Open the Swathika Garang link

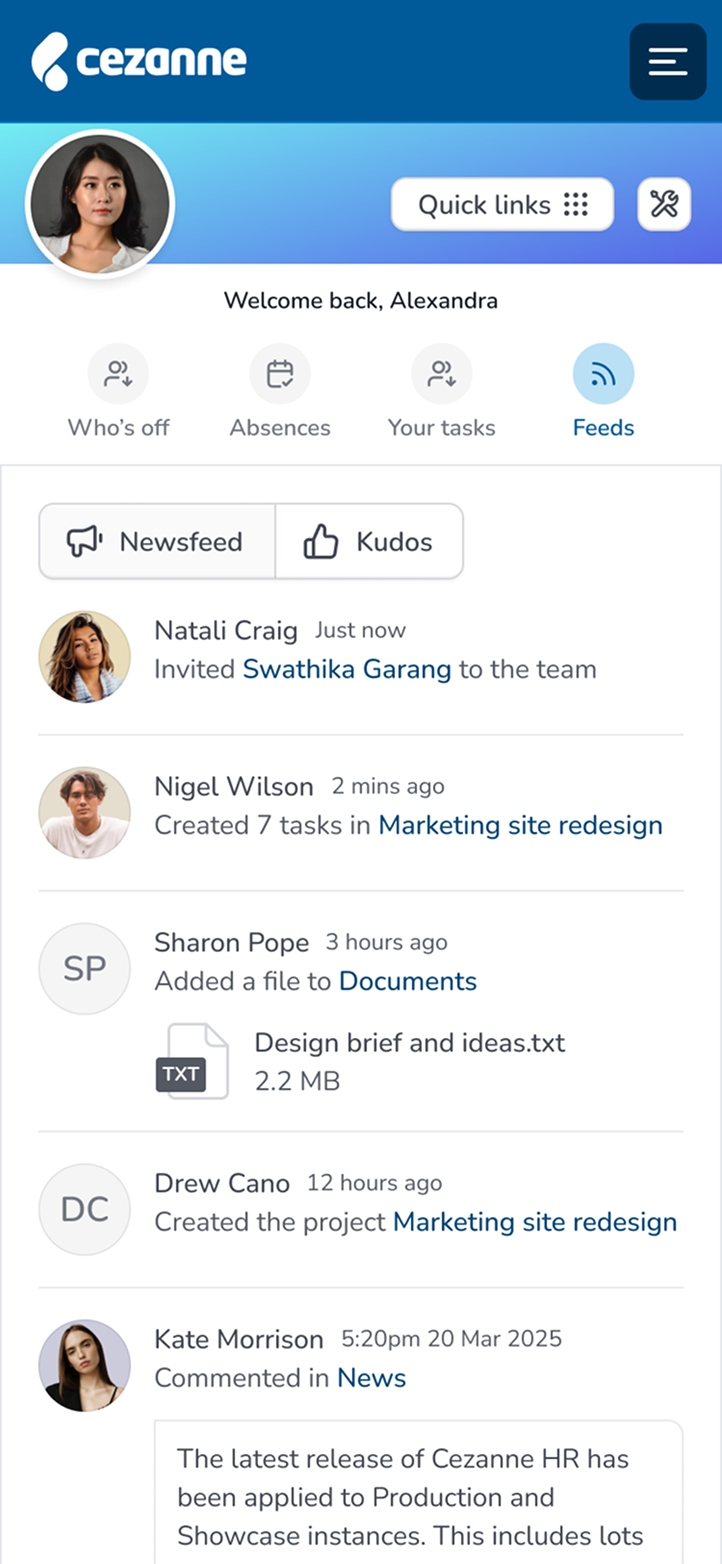coord(347,669)
